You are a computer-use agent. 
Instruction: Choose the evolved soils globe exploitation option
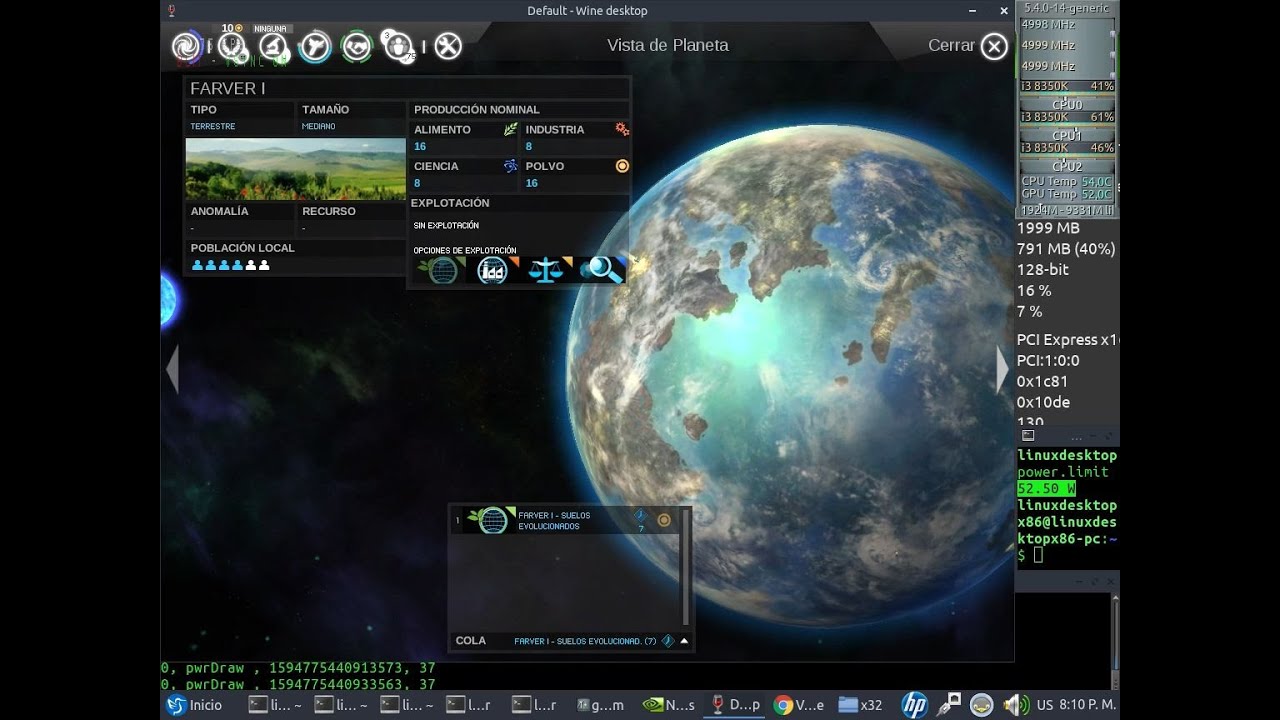click(441, 270)
